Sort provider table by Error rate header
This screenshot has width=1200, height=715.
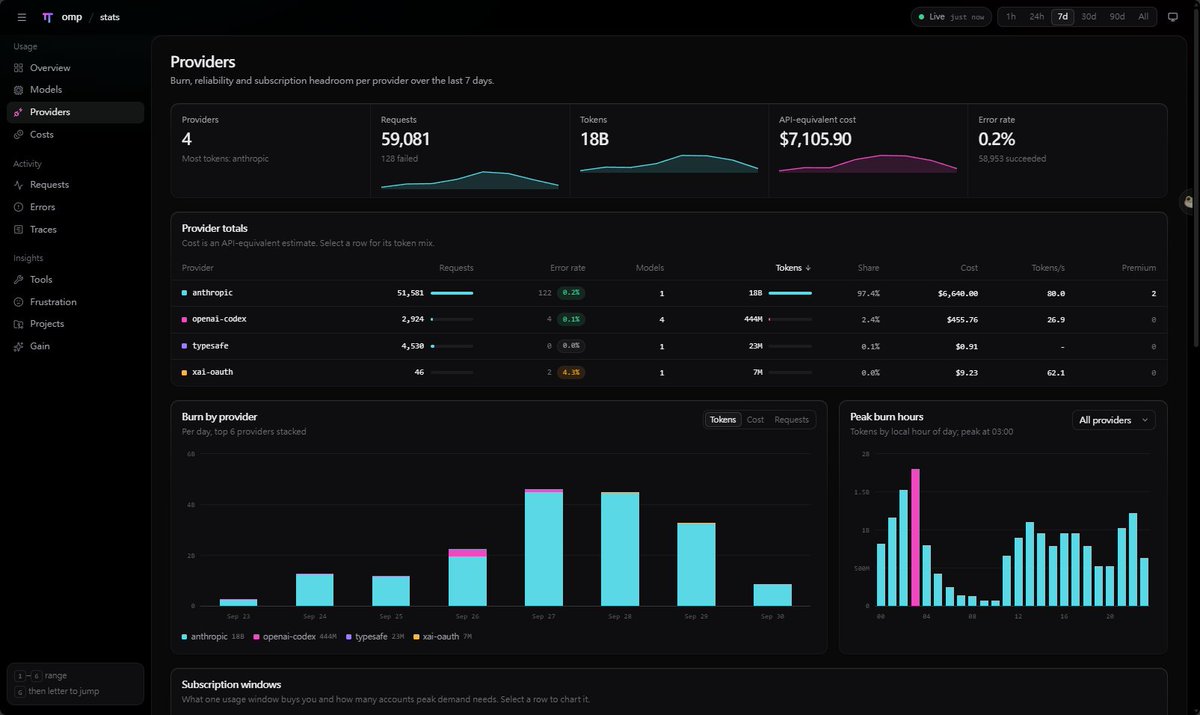[567, 268]
